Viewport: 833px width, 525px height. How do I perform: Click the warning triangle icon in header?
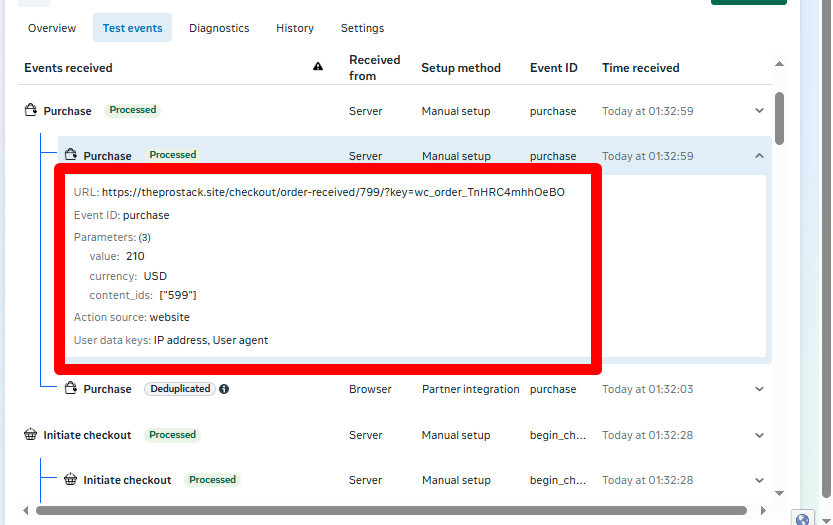coord(318,66)
